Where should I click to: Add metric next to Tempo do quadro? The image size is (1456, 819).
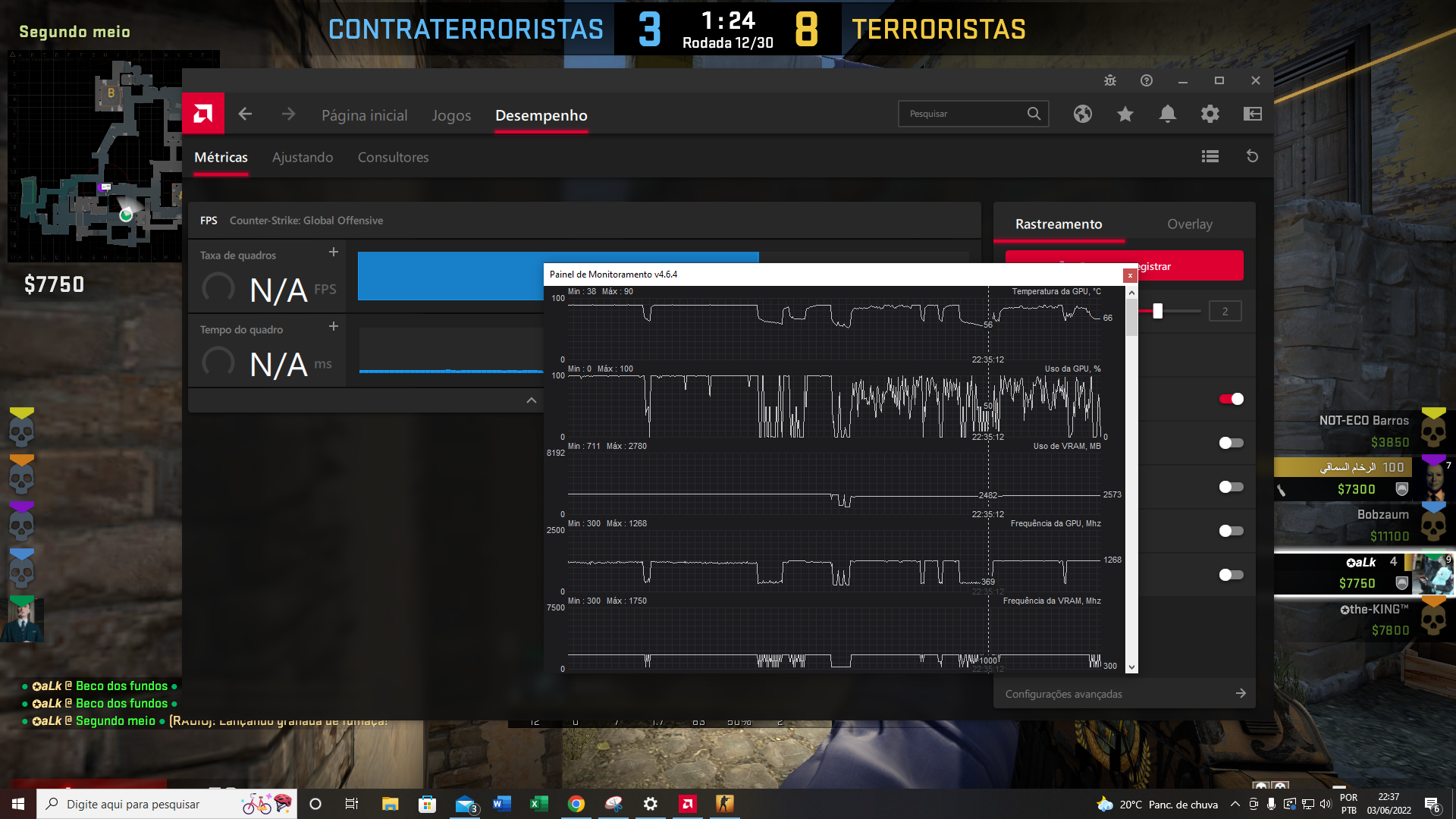coord(334,326)
